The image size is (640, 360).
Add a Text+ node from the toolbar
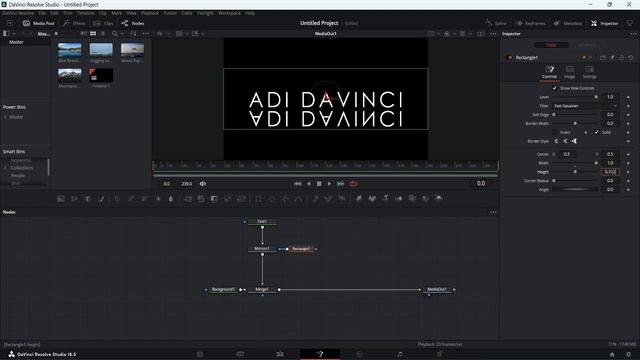point(87,199)
